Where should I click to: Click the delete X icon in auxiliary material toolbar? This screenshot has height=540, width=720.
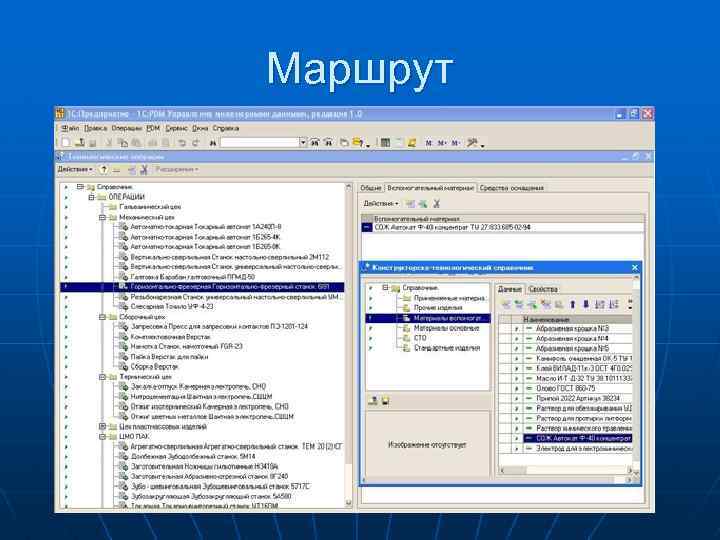(x=436, y=203)
